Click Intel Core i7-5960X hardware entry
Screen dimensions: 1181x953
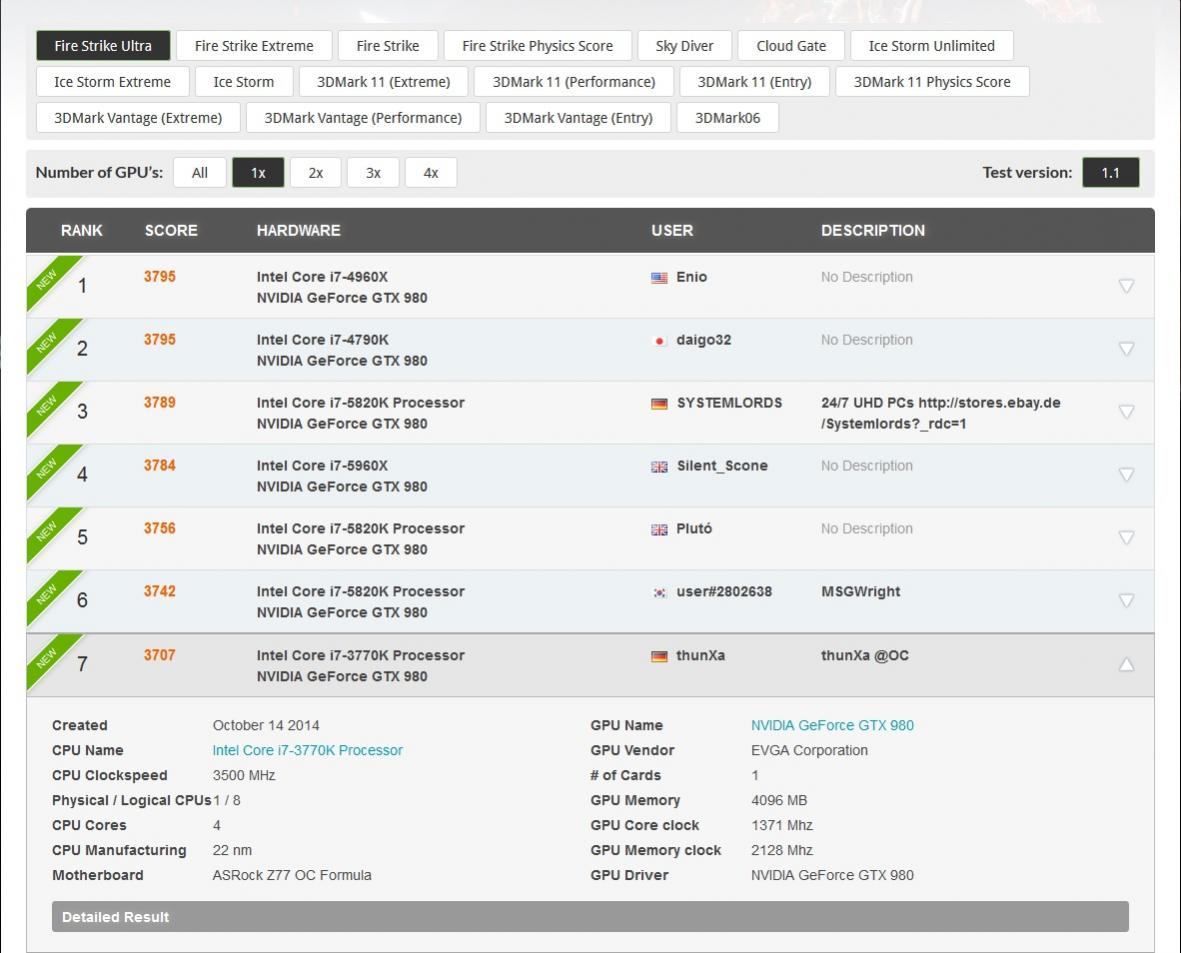click(322, 466)
